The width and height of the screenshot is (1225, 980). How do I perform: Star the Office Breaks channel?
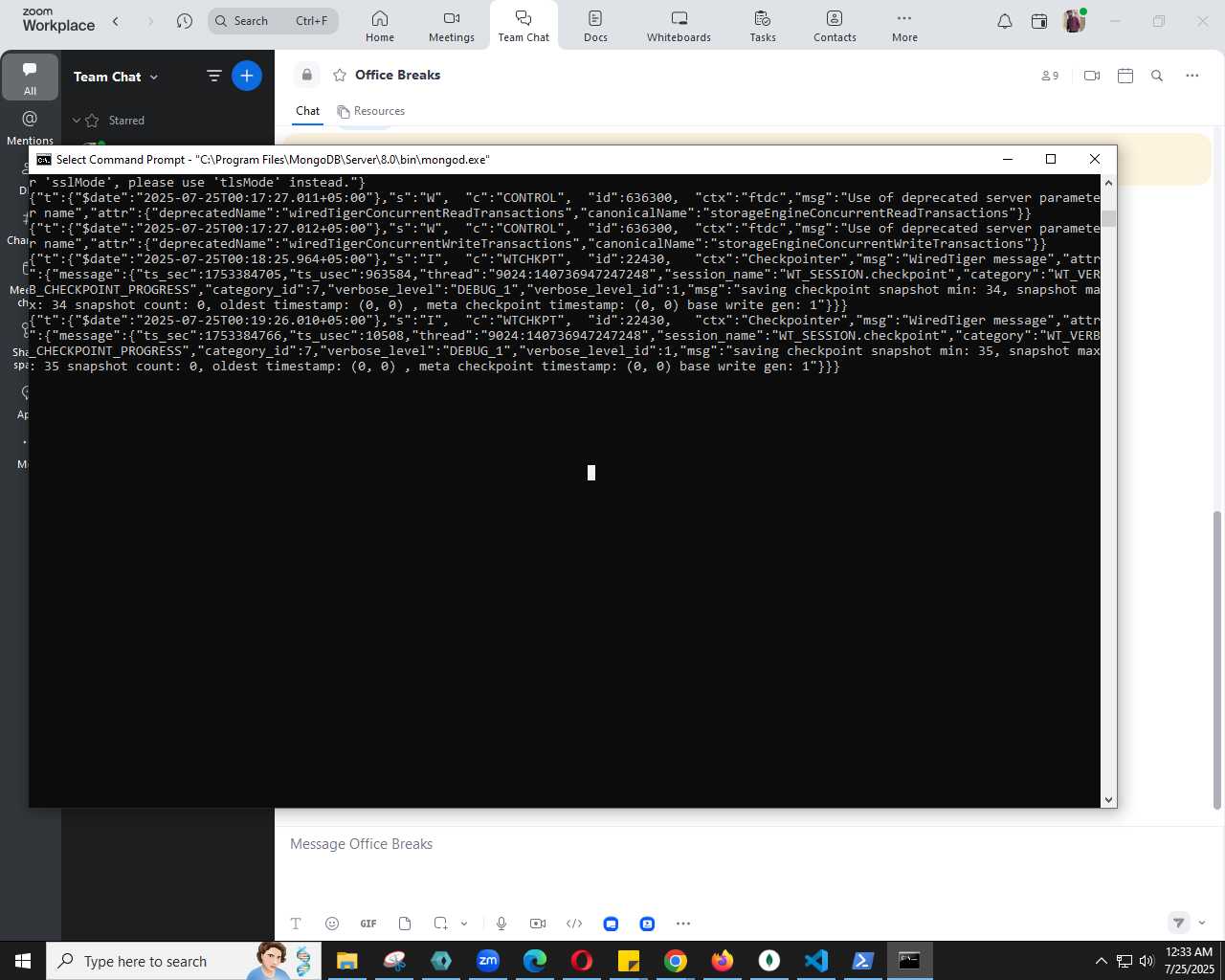tap(340, 76)
